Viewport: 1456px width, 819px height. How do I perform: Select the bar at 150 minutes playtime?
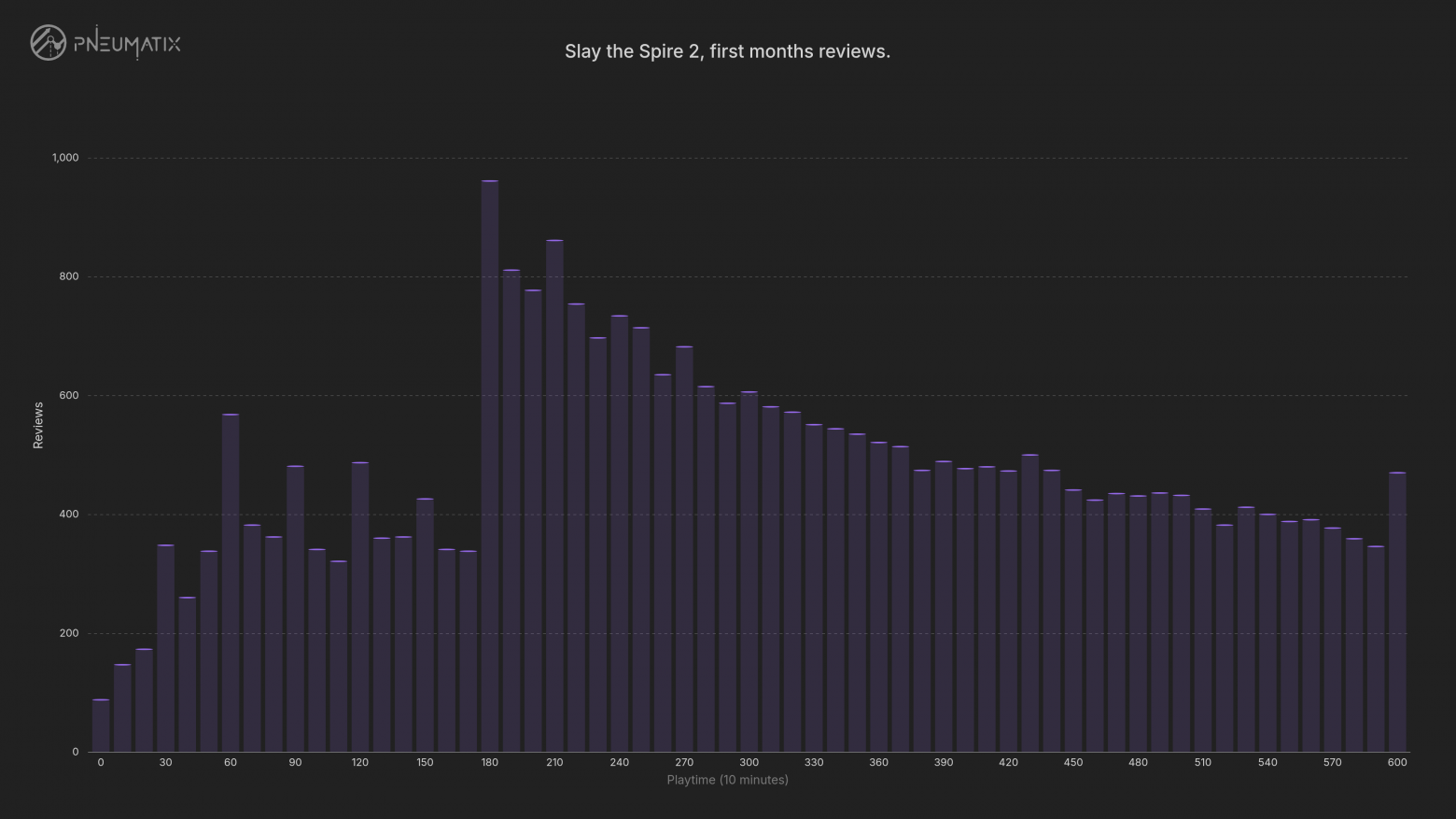point(425,625)
